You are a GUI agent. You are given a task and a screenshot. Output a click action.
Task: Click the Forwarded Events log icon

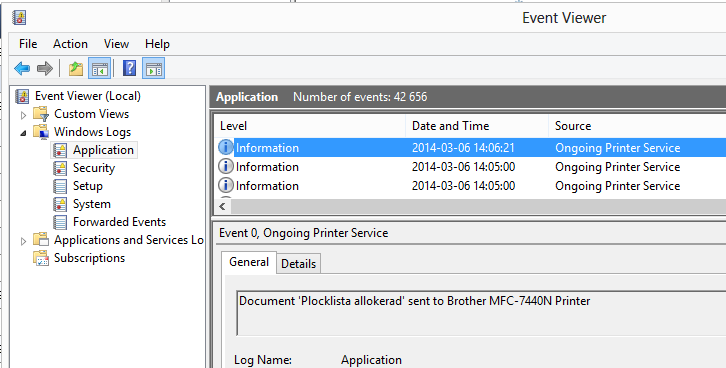tap(60, 222)
